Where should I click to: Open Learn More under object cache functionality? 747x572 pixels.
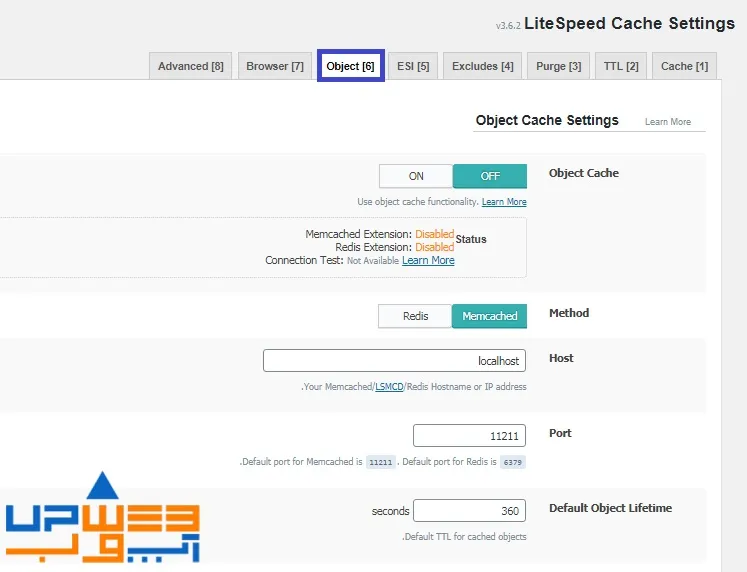[x=504, y=202]
